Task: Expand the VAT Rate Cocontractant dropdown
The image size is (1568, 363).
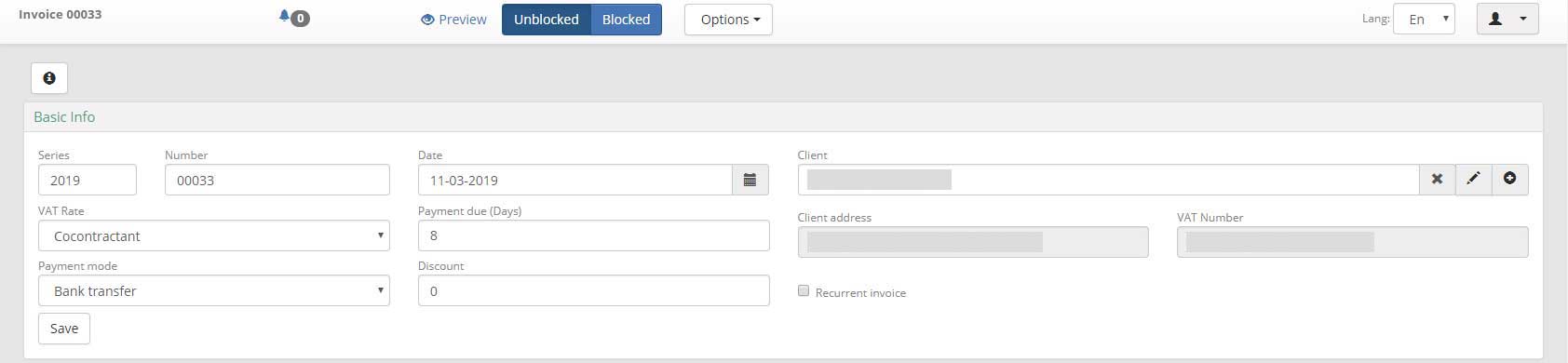Action: point(214,235)
